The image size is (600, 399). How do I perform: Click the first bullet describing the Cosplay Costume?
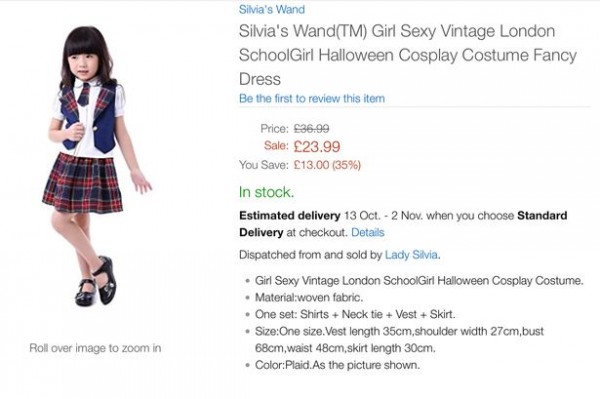click(419, 281)
